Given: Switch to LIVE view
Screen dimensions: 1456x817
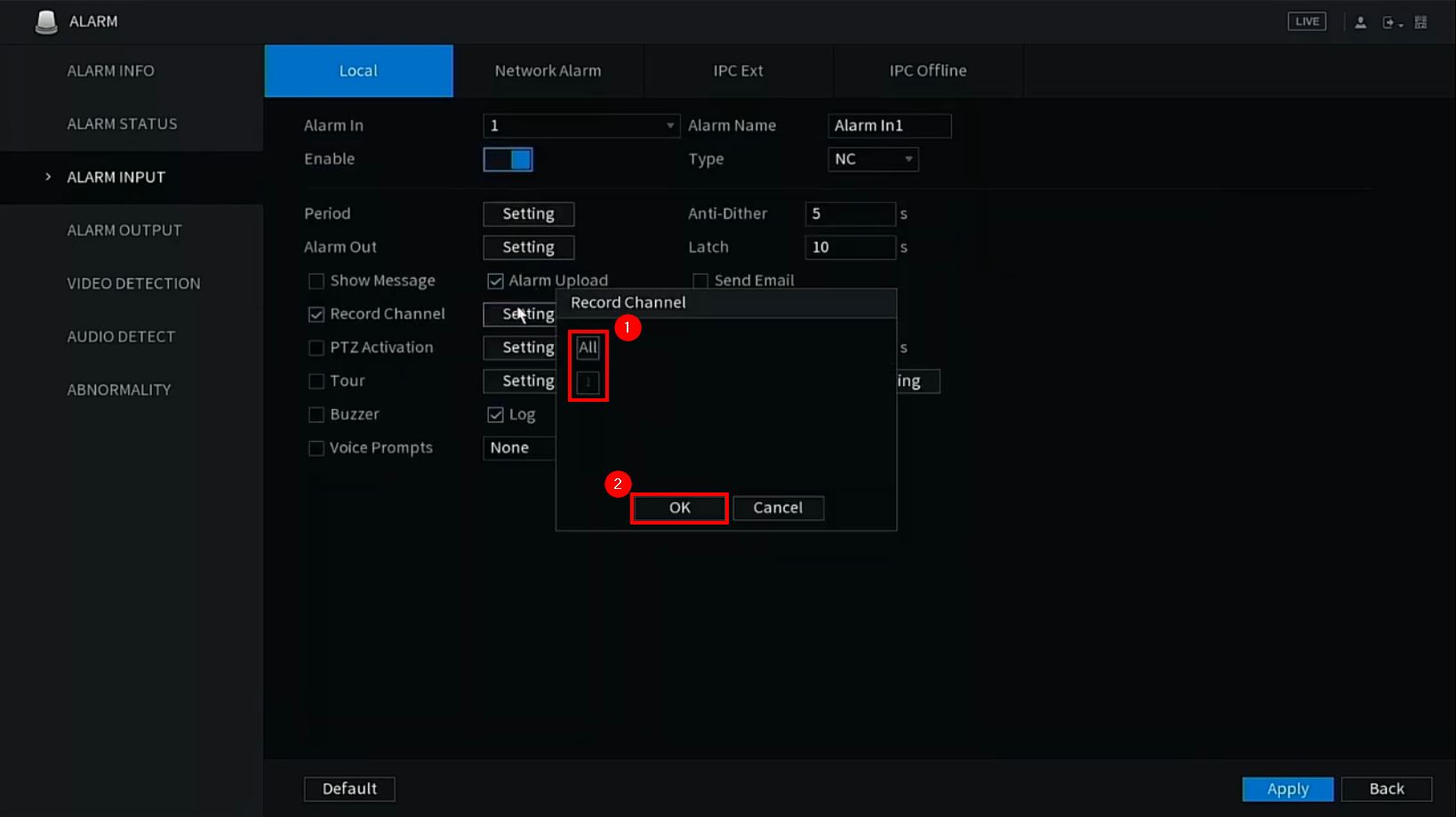Looking at the screenshot, I should point(1307,21).
